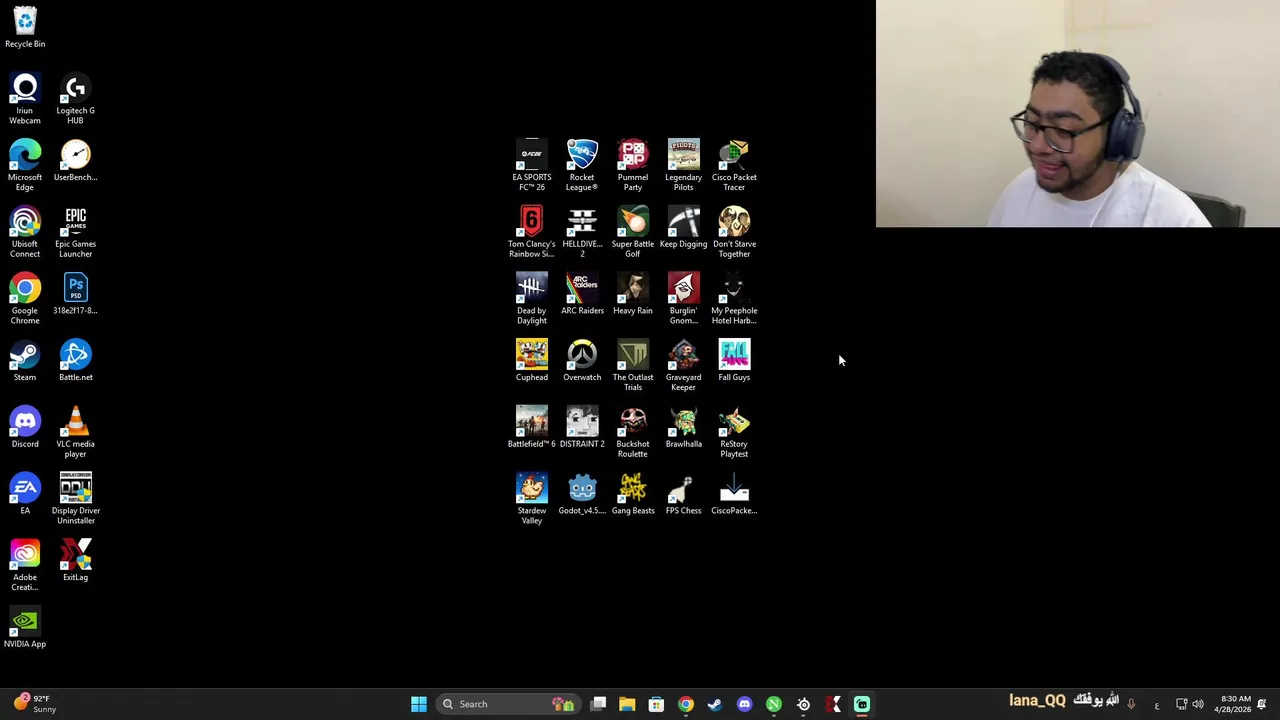The width and height of the screenshot is (1280, 720).
Task: Open the Windows Start menu
Action: pos(419,704)
